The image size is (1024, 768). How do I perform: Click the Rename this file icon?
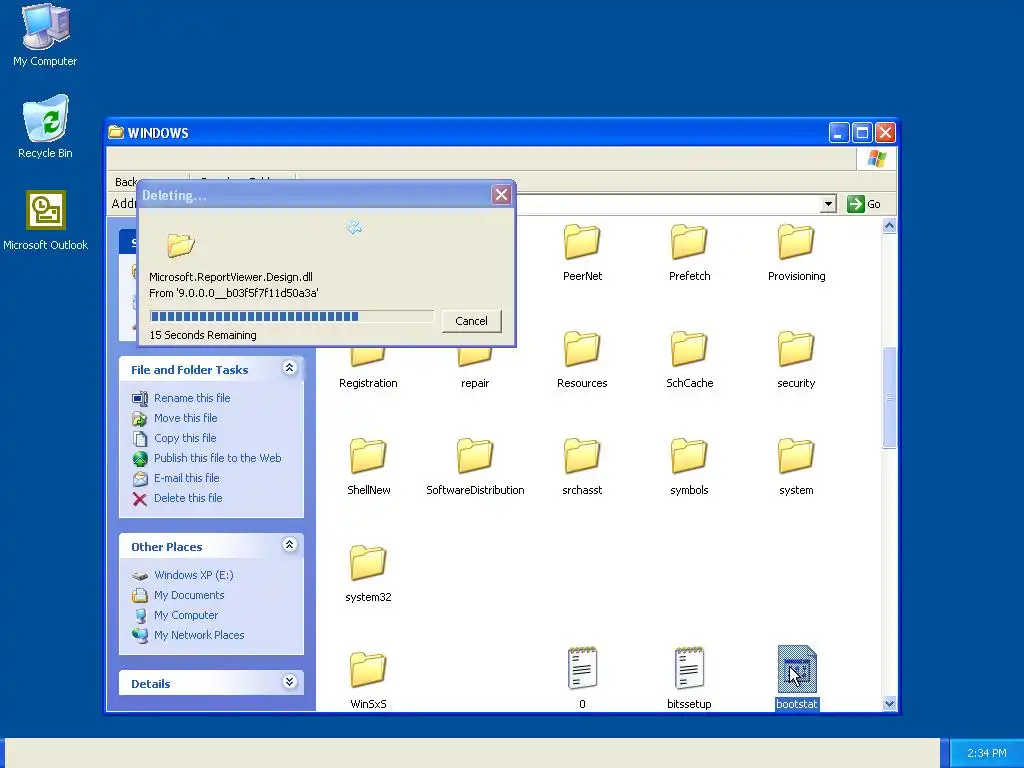click(140, 398)
